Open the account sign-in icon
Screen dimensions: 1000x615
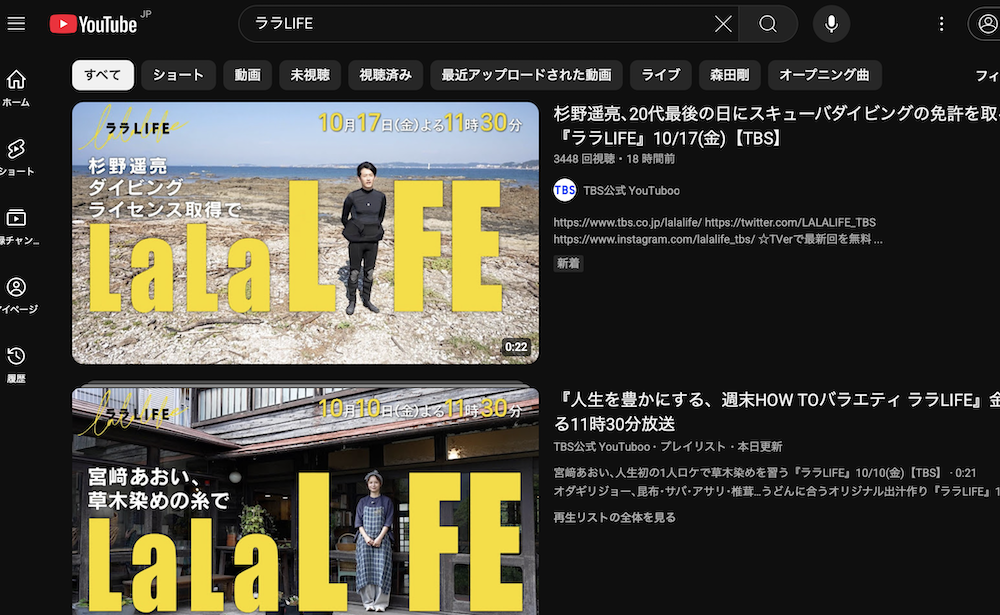(x=984, y=24)
